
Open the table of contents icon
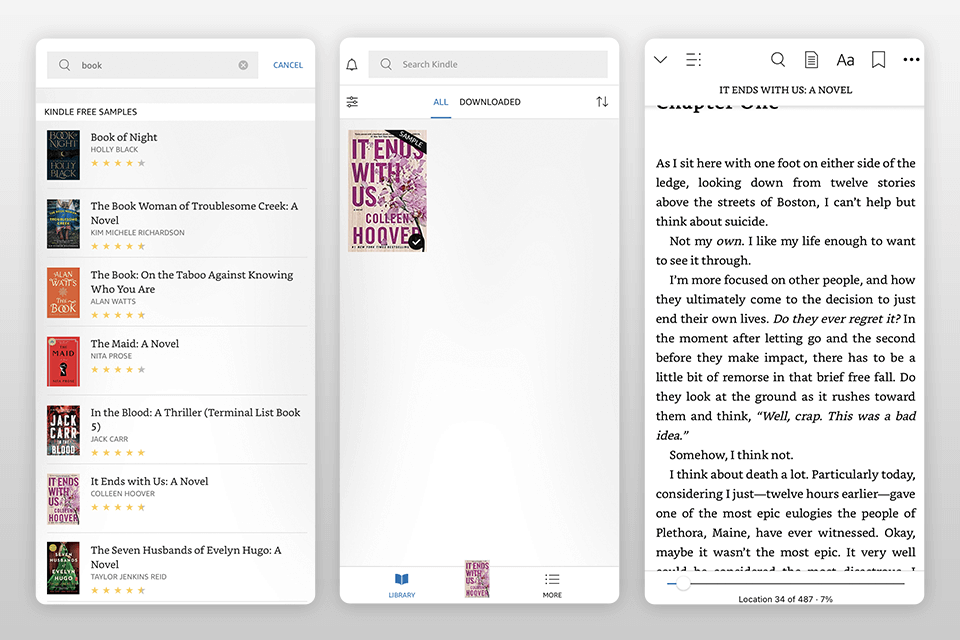pos(694,59)
